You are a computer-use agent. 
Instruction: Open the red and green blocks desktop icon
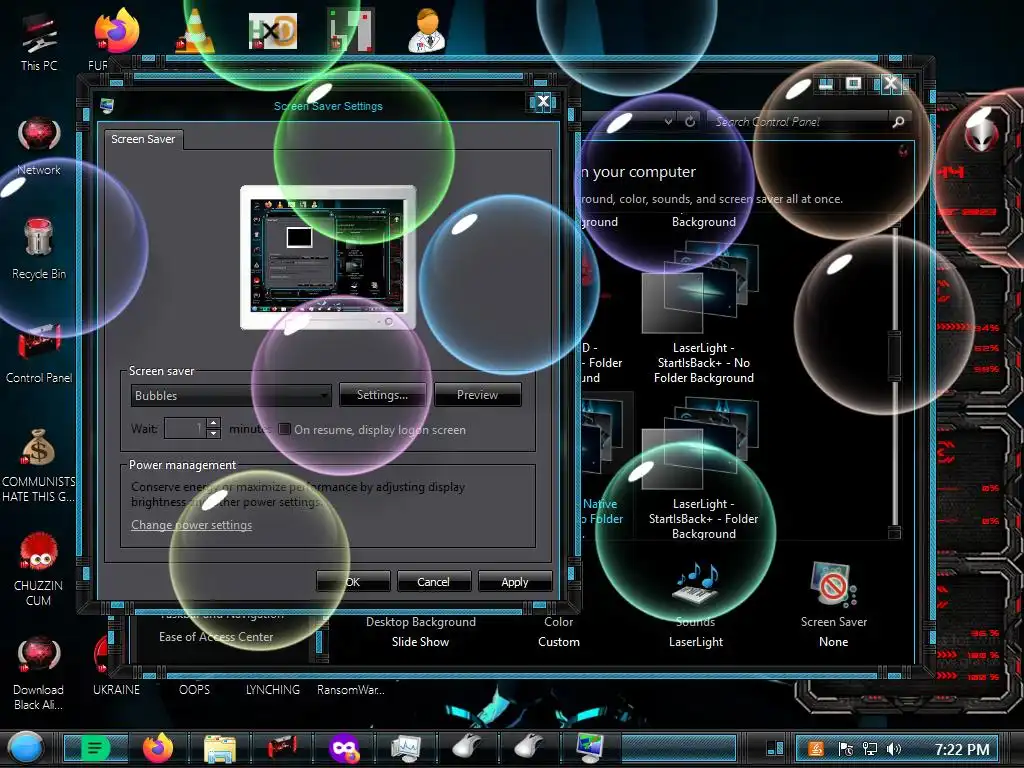[351, 31]
